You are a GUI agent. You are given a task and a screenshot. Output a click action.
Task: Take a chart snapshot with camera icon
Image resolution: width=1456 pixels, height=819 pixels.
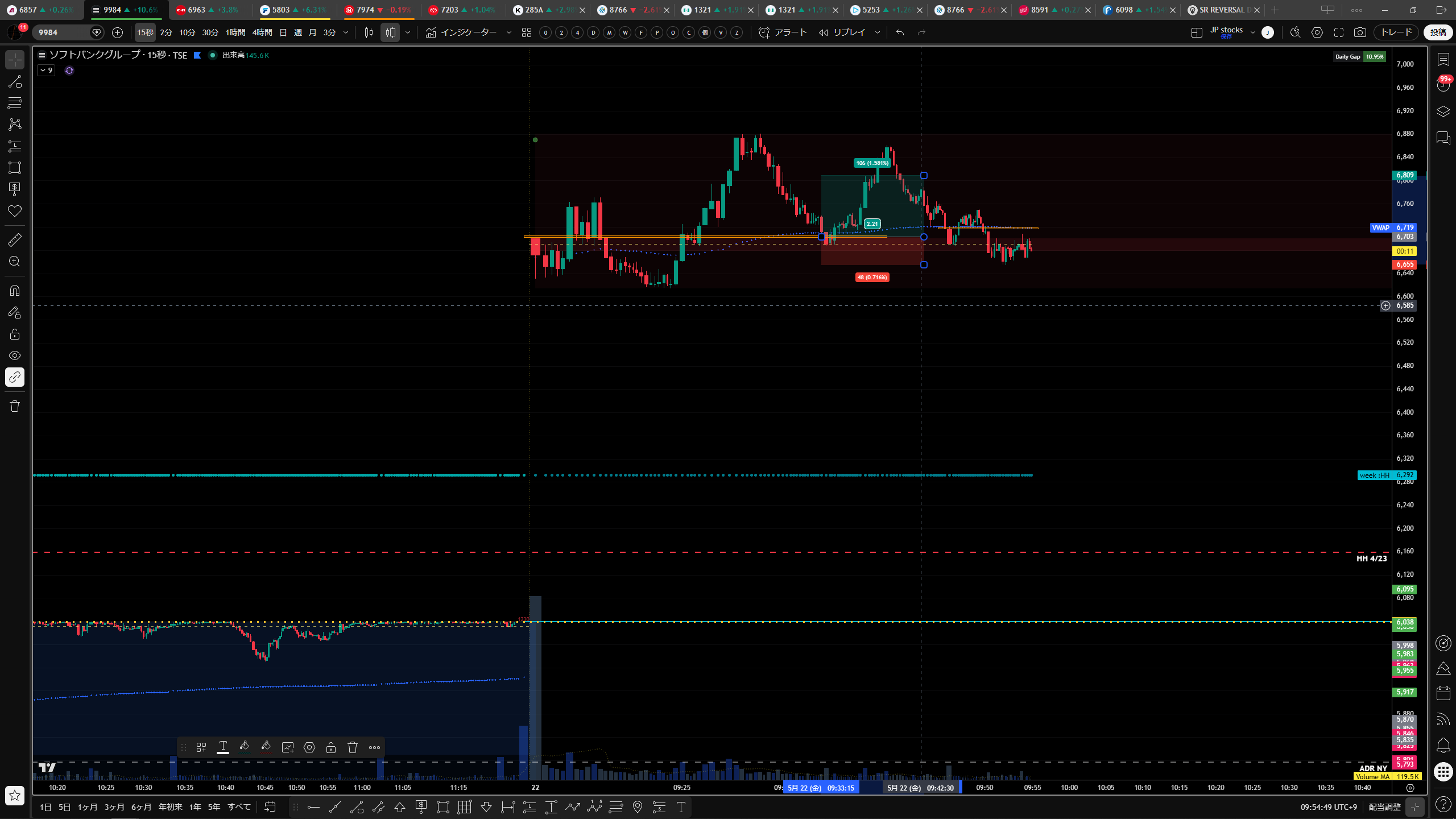click(x=1360, y=32)
